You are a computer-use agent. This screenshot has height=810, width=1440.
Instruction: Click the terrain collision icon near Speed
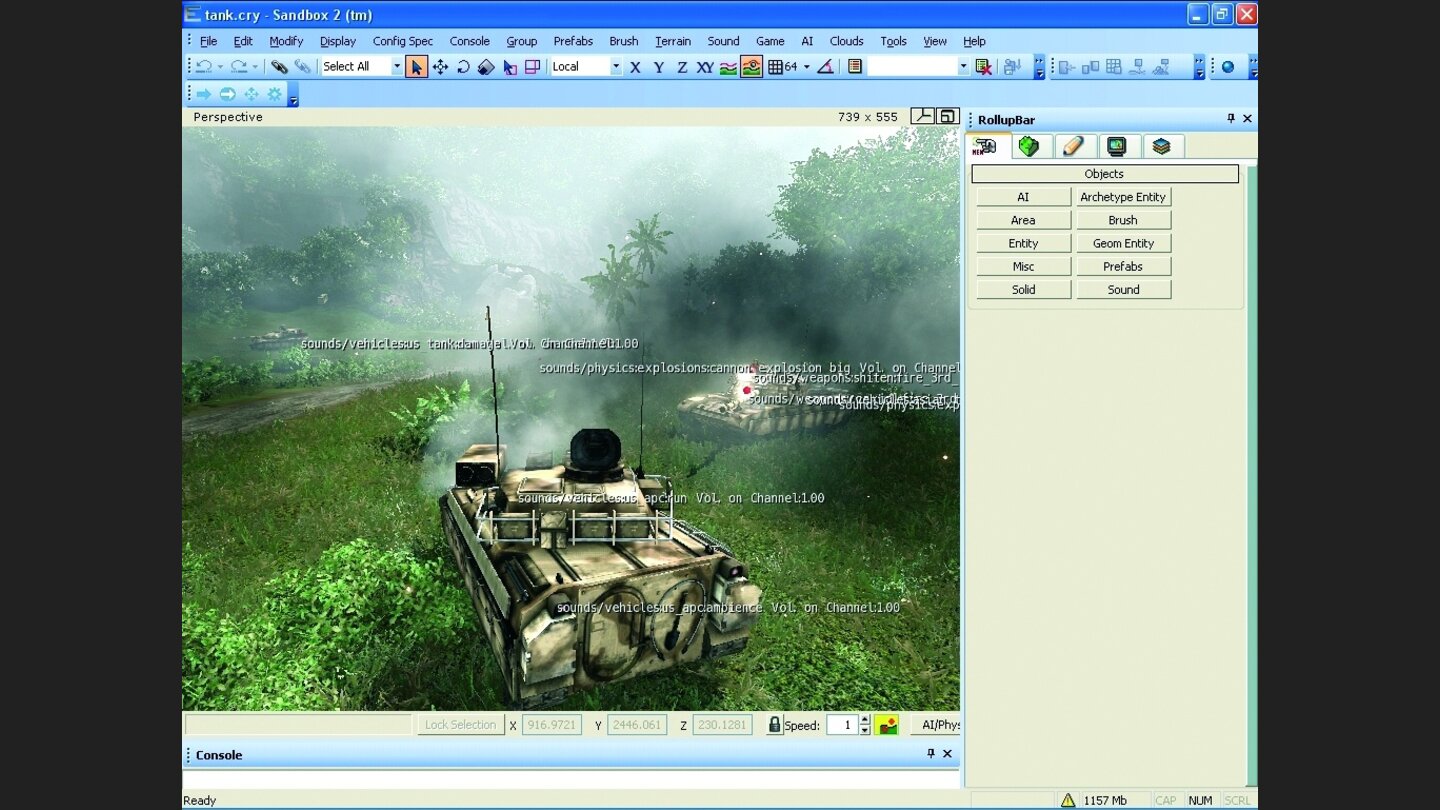click(886, 725)
